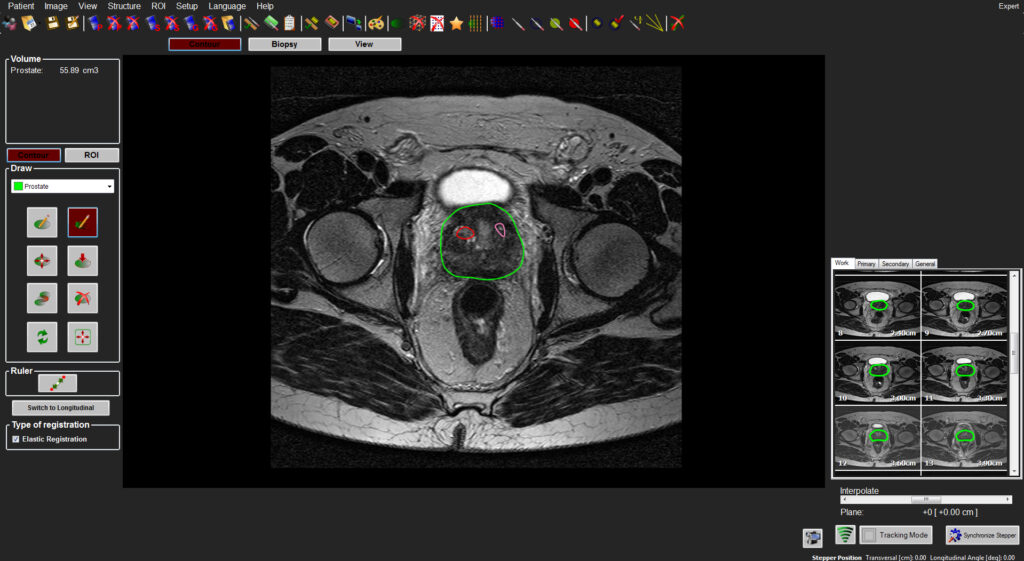
Task: Click the delete contour red X tool
Action: (x=82, y=298)
